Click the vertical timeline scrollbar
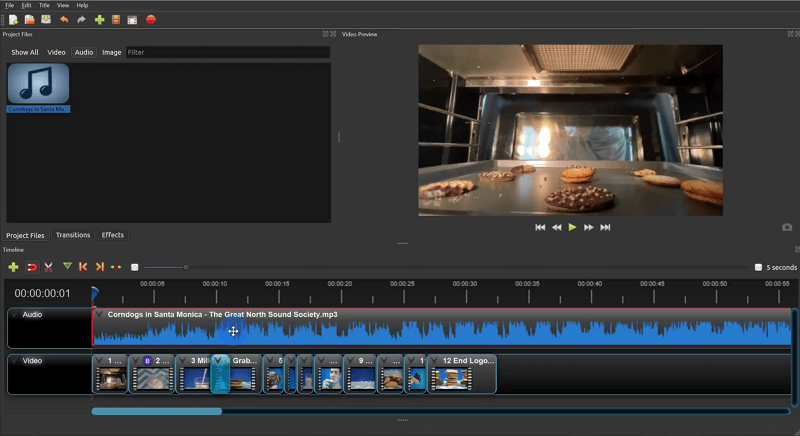The image size is (800, 436). click(x=794, y=357)
